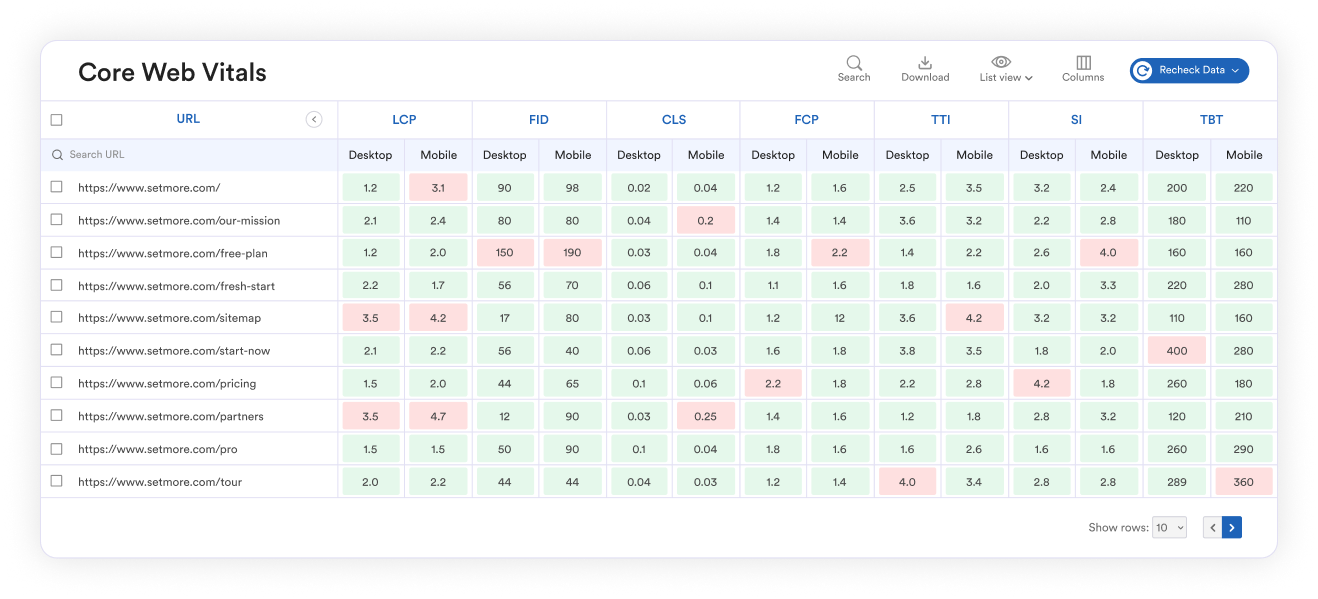Click into the Search URL field

click(190, 155)
